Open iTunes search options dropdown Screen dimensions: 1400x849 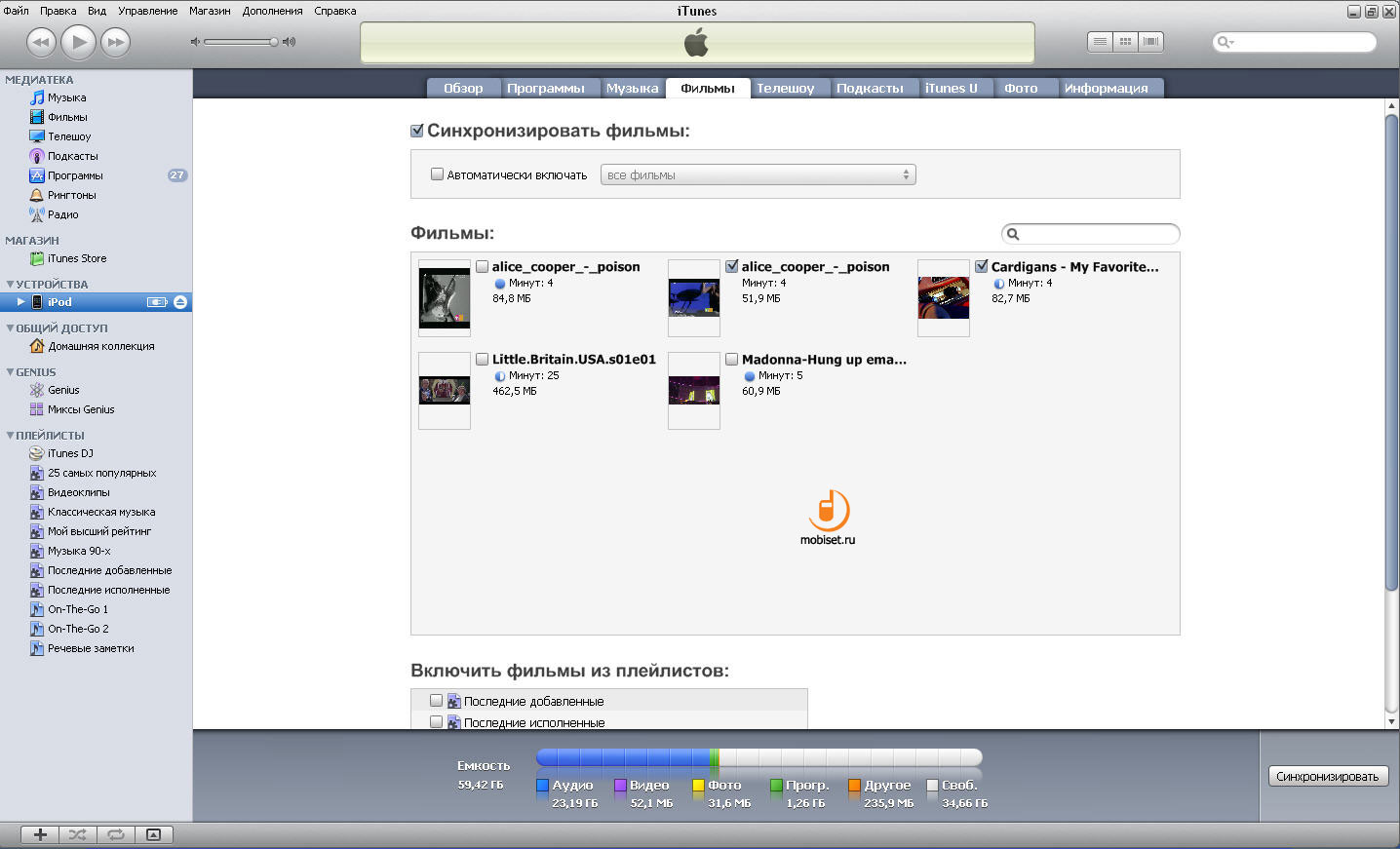pos(1225,42)
